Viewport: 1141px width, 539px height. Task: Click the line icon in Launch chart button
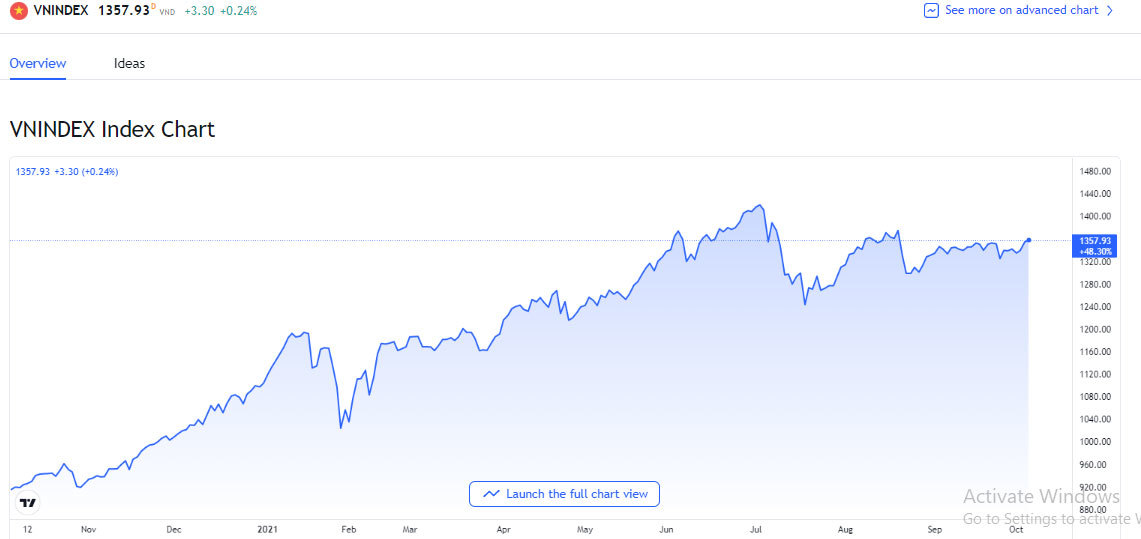coord(491,494)
